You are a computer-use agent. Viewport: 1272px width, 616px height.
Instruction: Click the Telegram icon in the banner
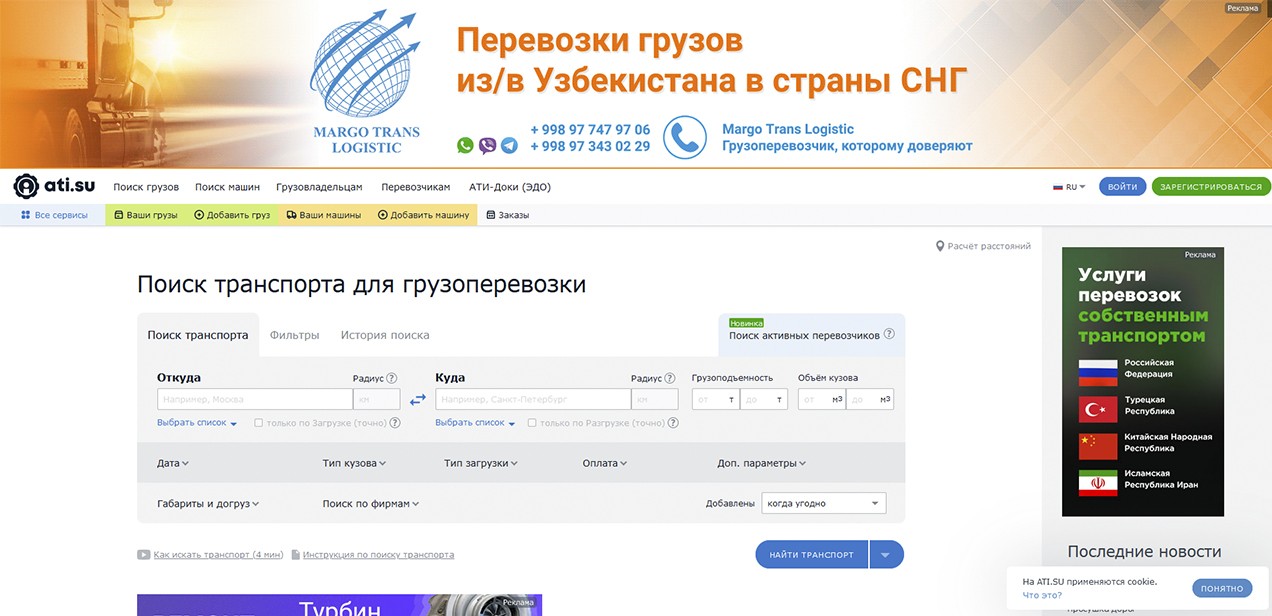[x=510, y=146]
